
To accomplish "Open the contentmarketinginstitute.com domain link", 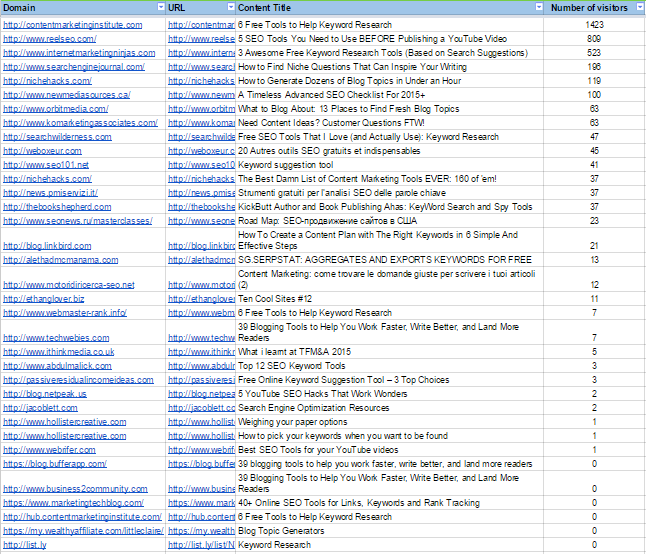I will 73,25.
